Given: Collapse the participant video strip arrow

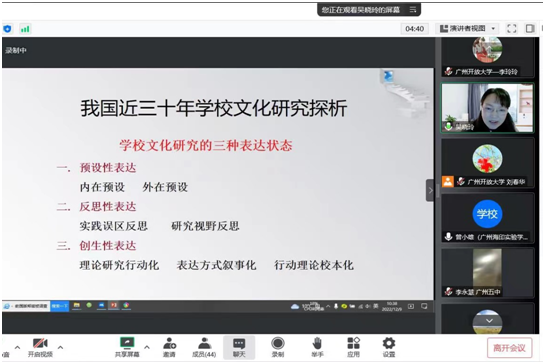Looking at the screenshot, I should tap(430, 190).
